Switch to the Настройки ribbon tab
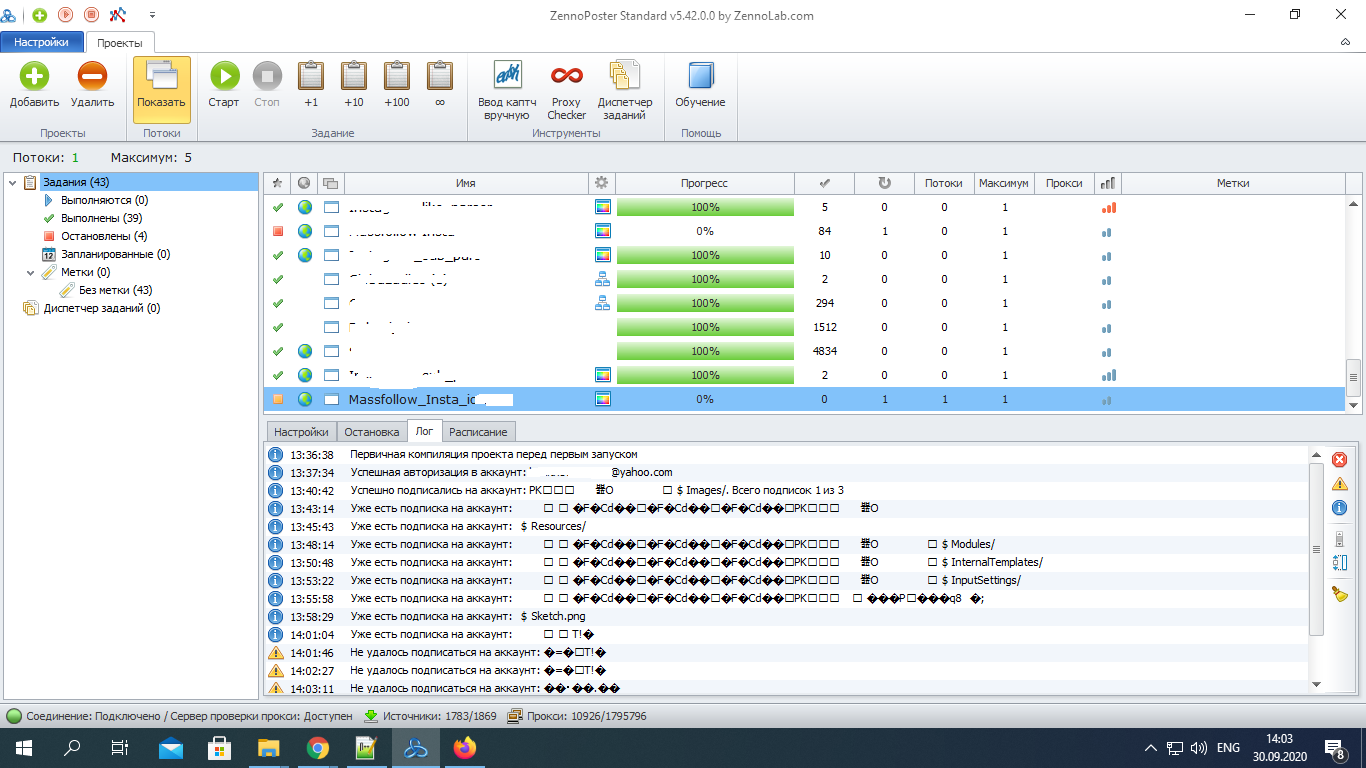This screenshot has width=1366, height=768. [x=42, y=42]
